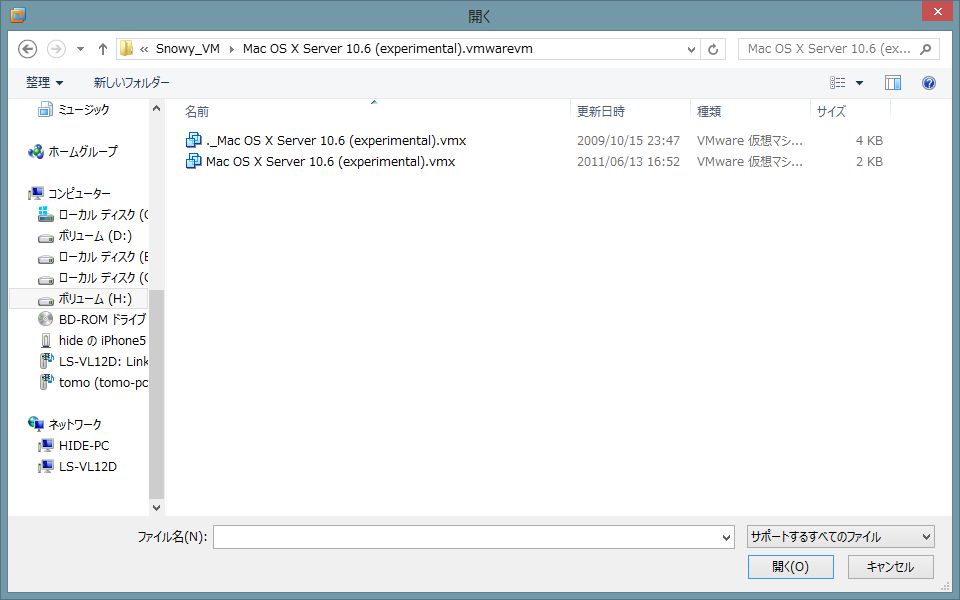Click sidebar scrollbar up arrow
The height and width of the screenshot is (600, 960).
click(x=156, y=108)
